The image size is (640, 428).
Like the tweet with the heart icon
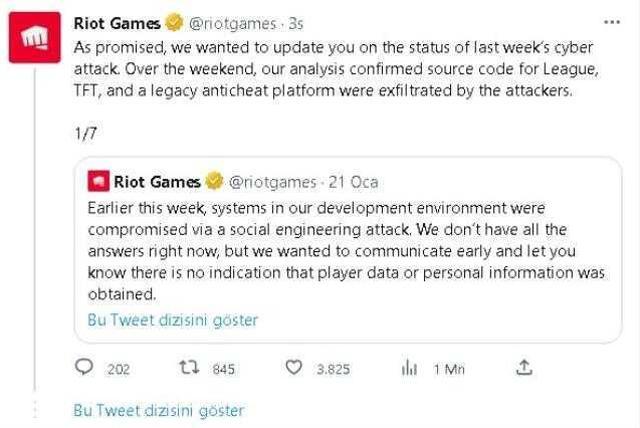pos(293,368)
